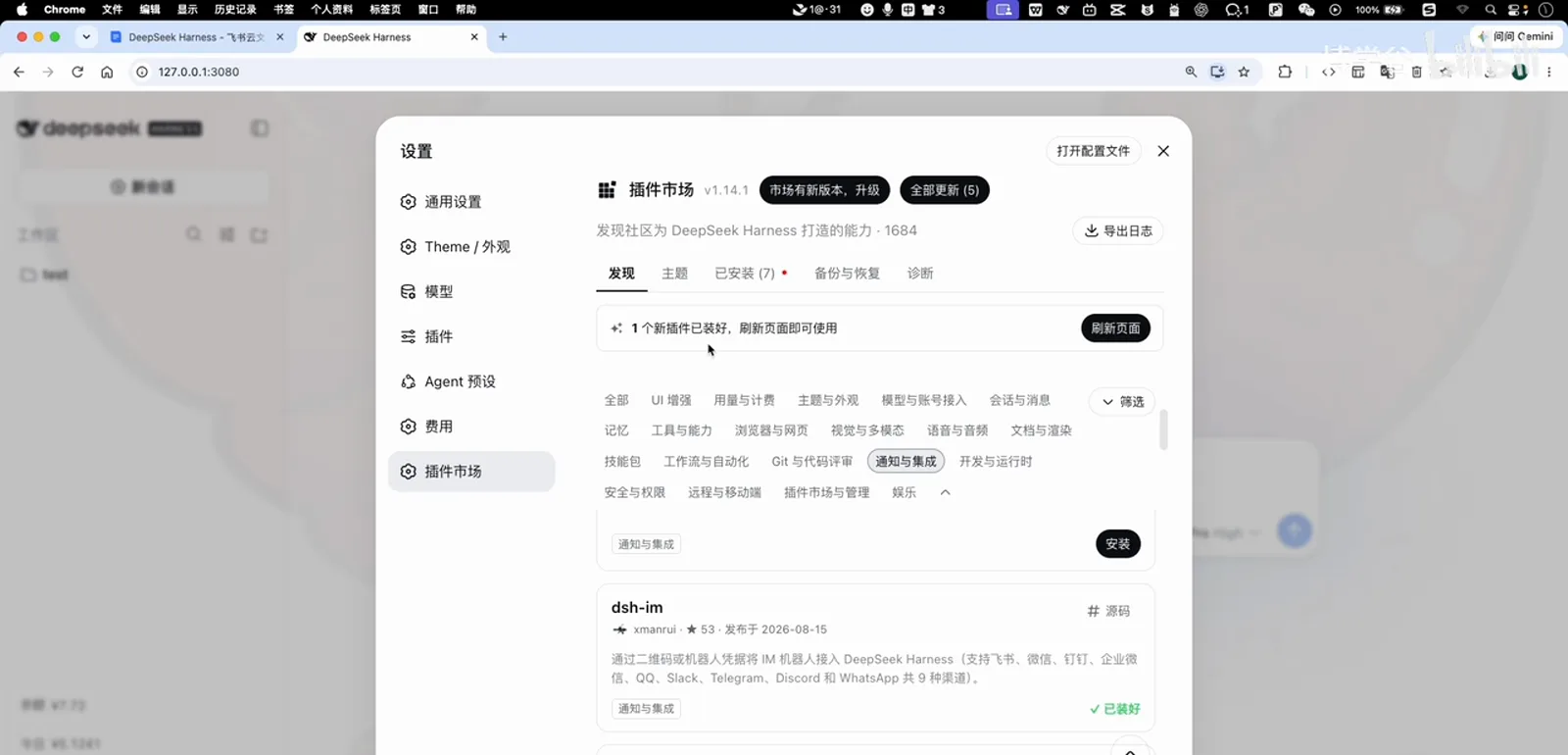Viewport: 1568px width, 755px height.
Task: Open Agent 预设 settings
Action: pos(471,381)
